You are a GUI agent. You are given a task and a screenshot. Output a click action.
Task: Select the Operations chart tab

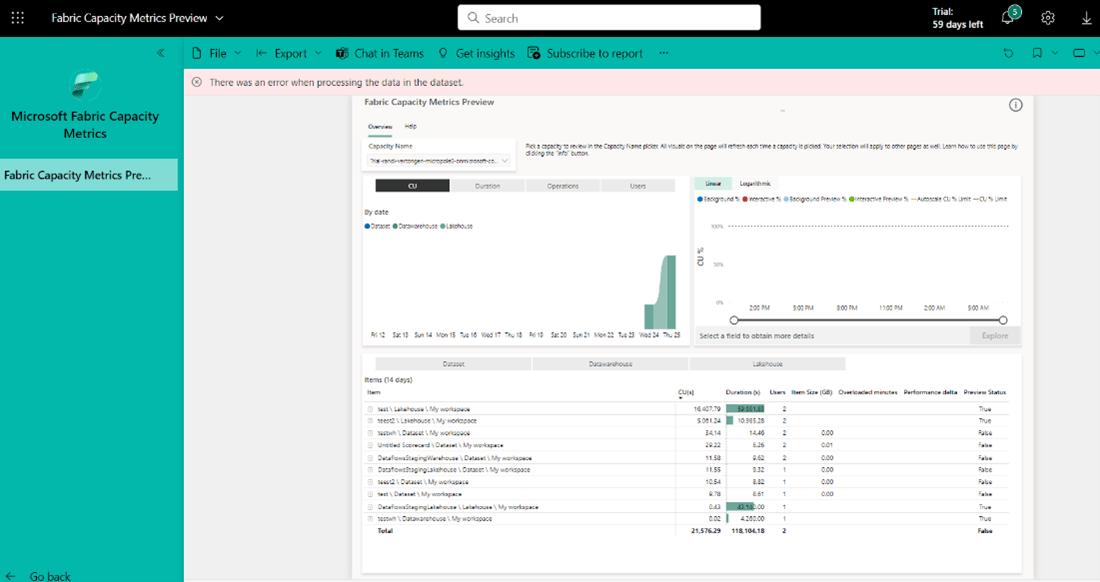563,186
